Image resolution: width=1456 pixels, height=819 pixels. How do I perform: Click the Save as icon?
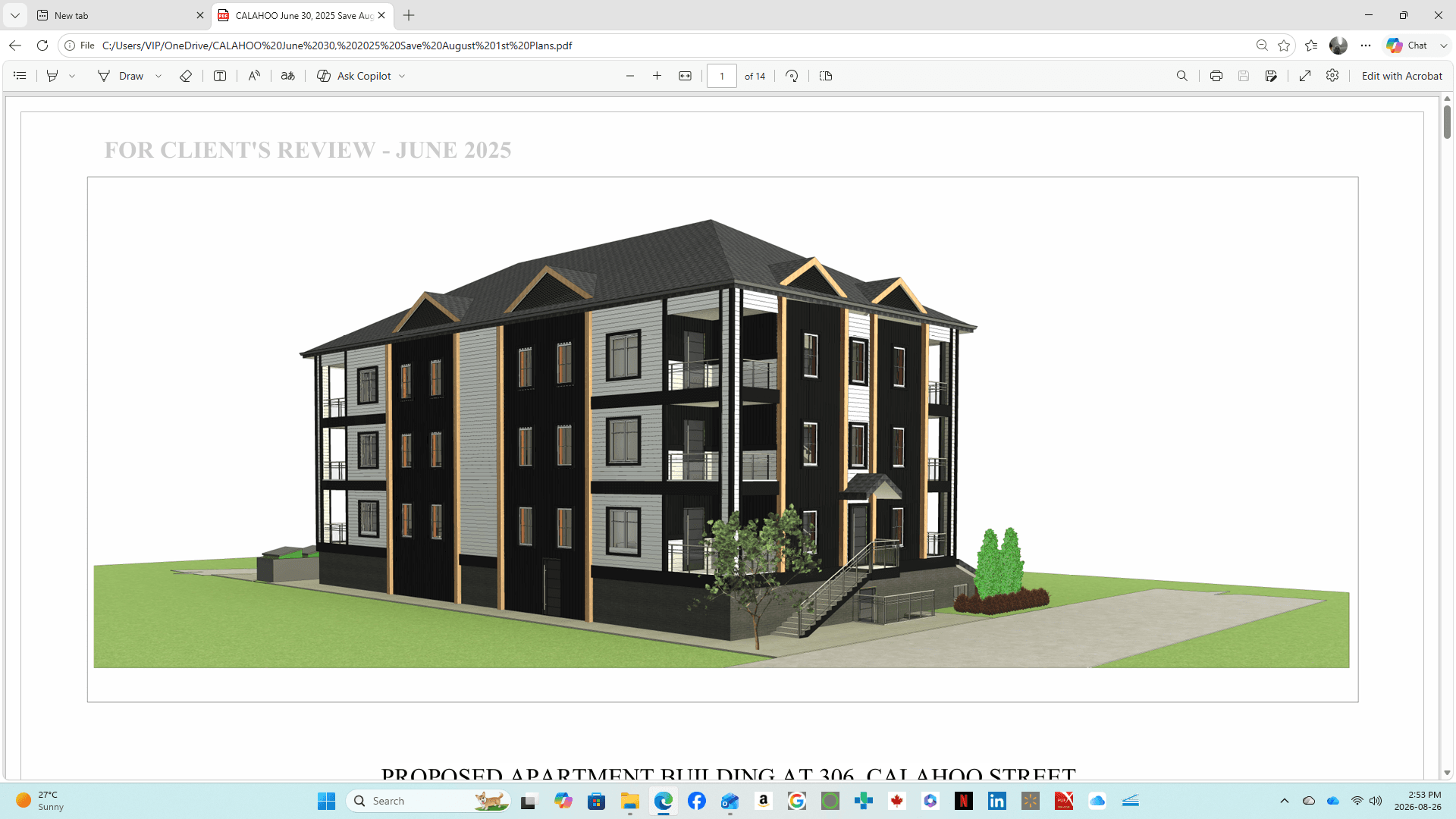(x=1271, y=76)
